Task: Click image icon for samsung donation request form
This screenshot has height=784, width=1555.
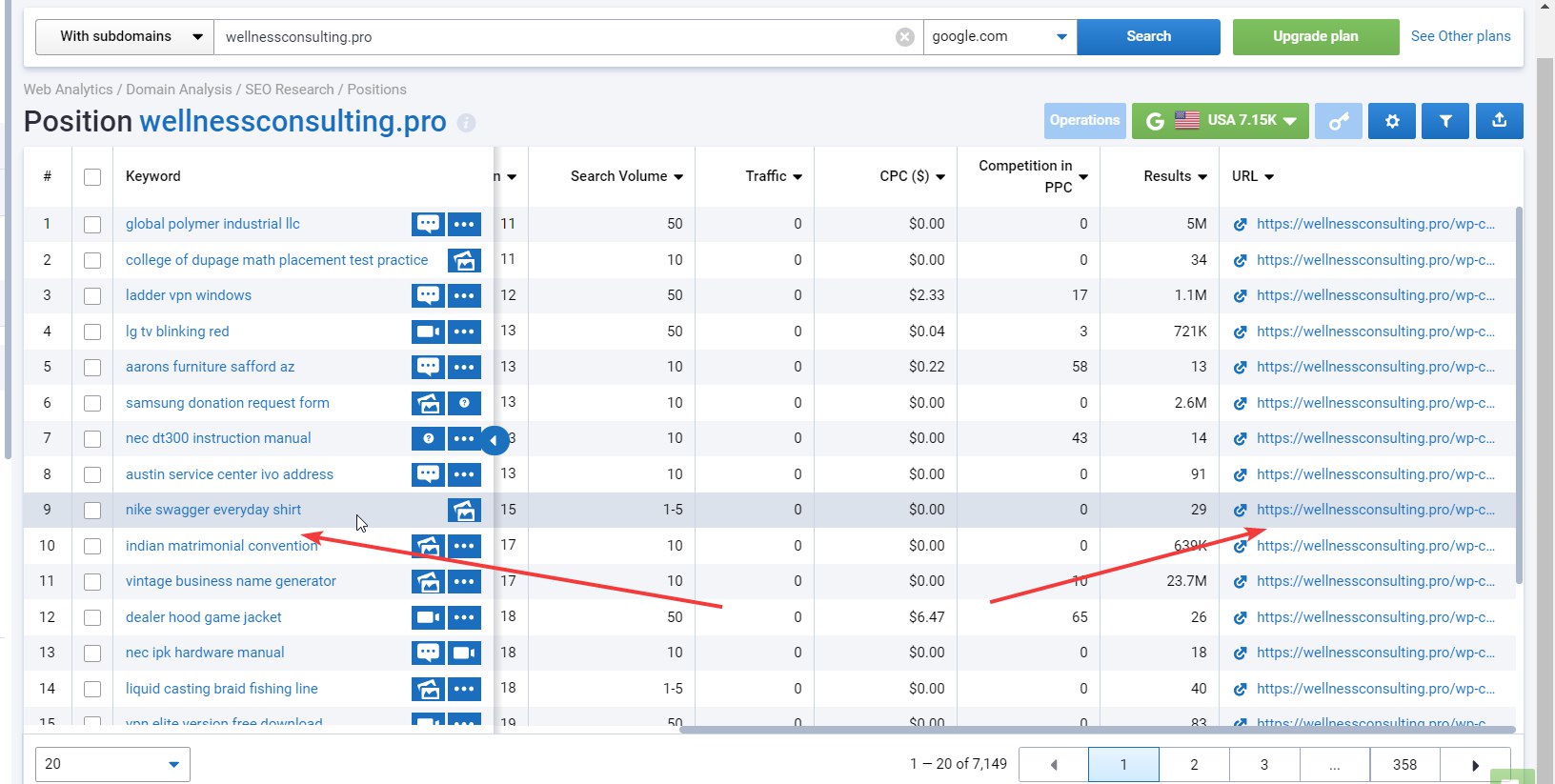Action: click(428, 403)
